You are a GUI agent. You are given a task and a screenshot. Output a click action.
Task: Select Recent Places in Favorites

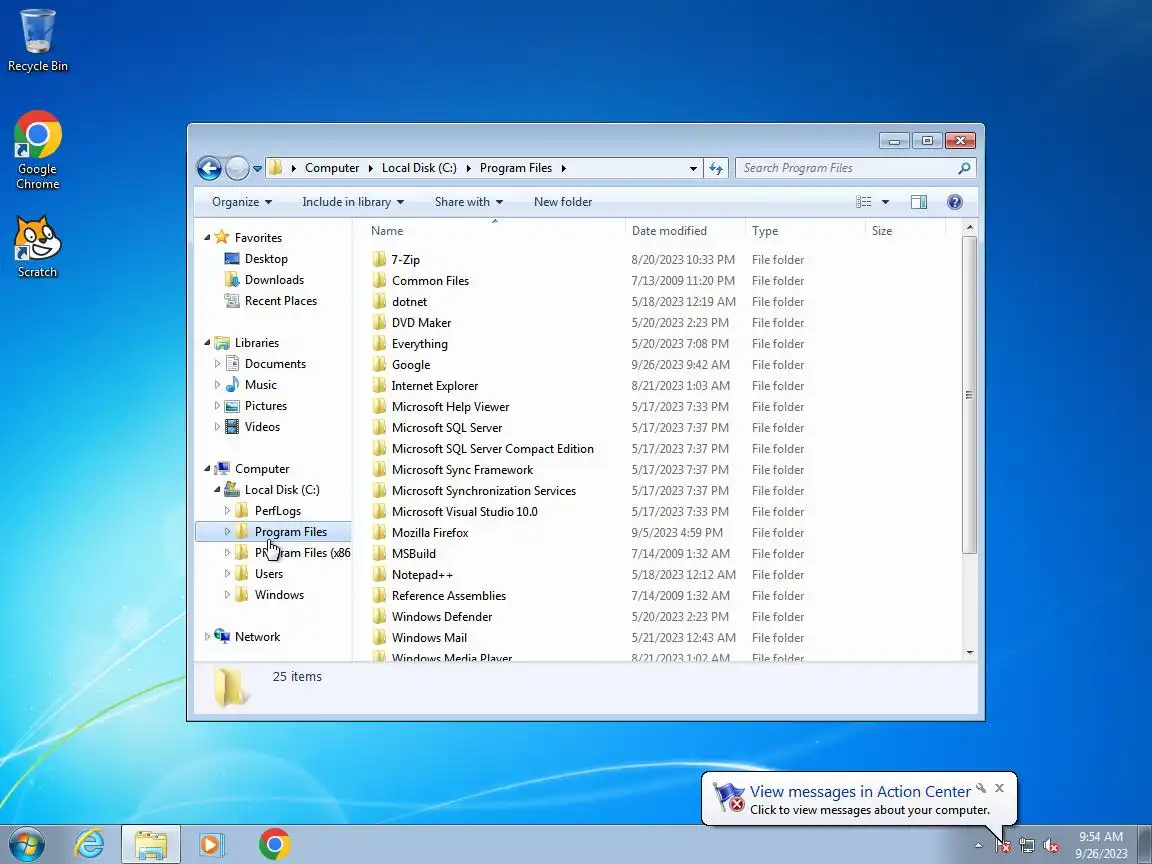coord(281,300)
